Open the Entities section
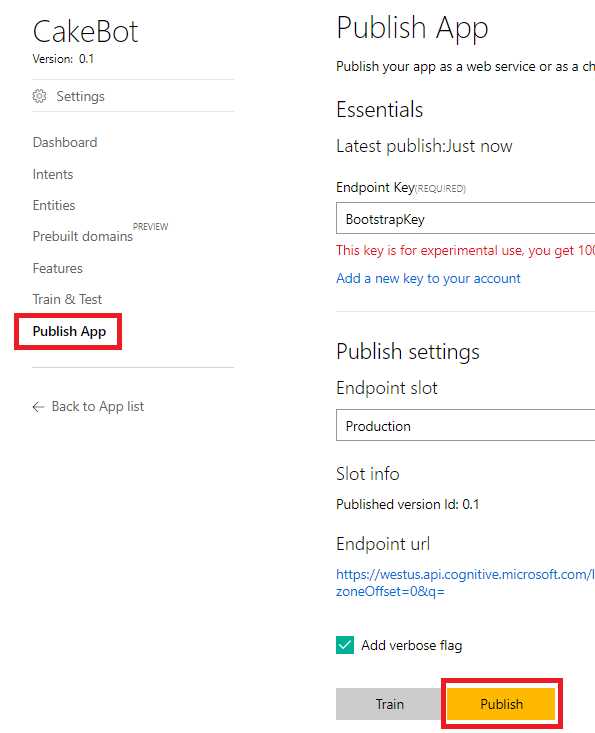 pyautogui.click(x=54, y=205)
